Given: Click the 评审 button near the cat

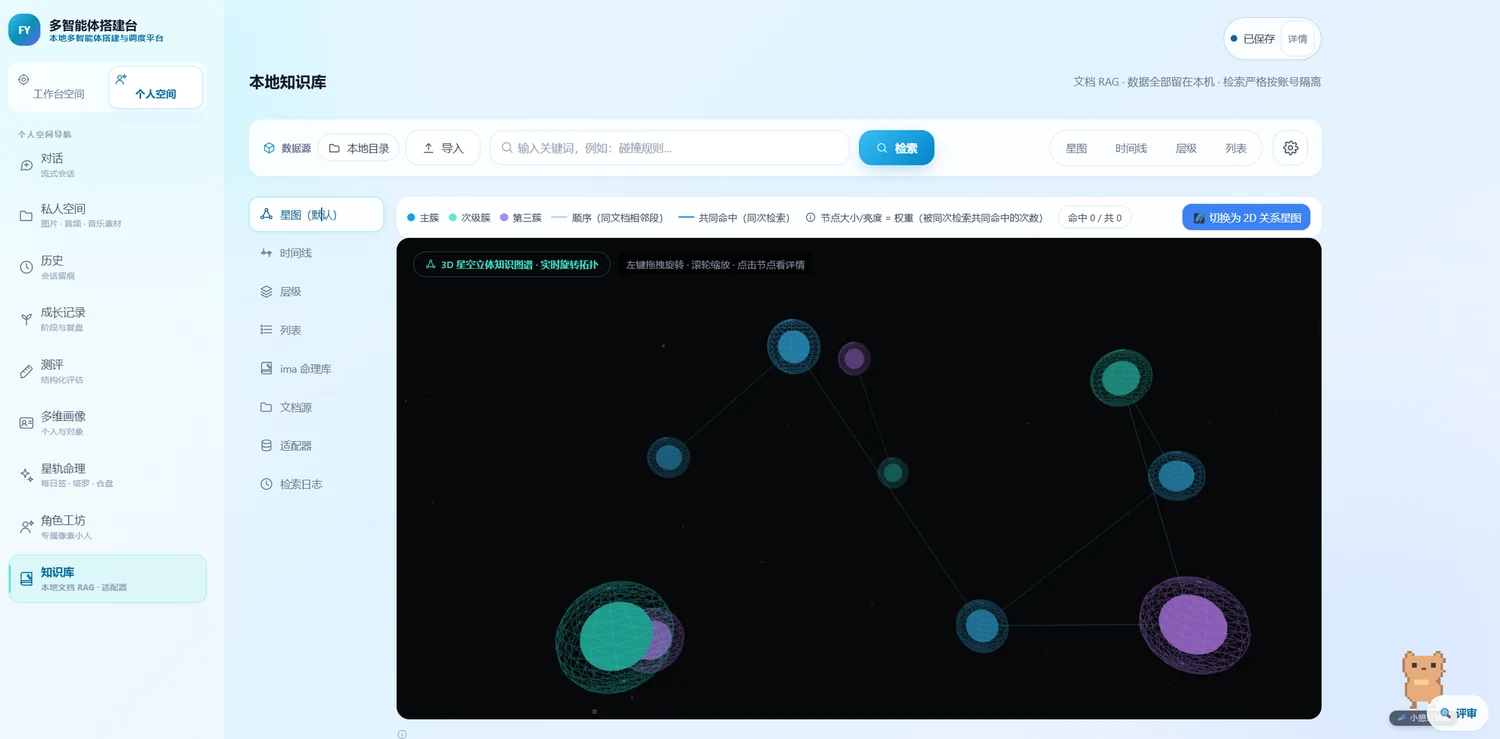Looking at the screenshot, I should tap(1459, 713).
